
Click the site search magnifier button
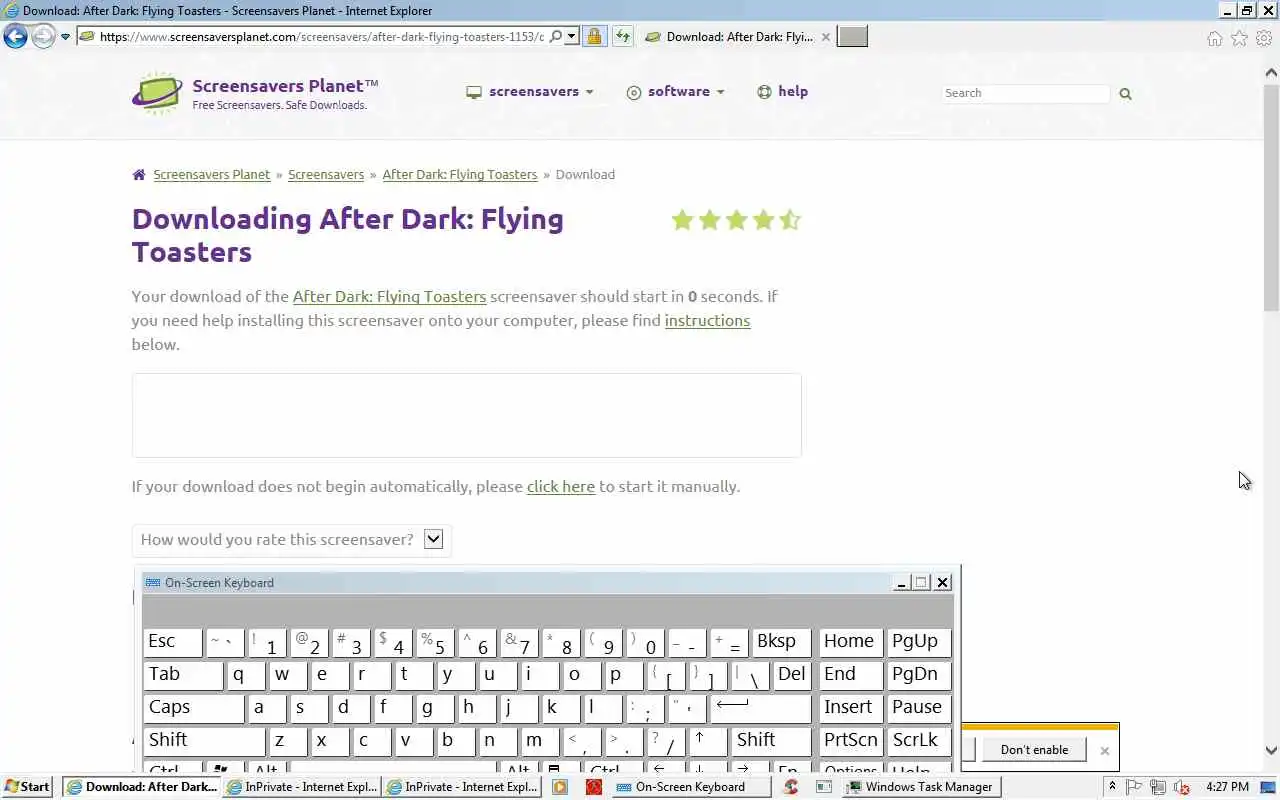(x=1125, y=93)
